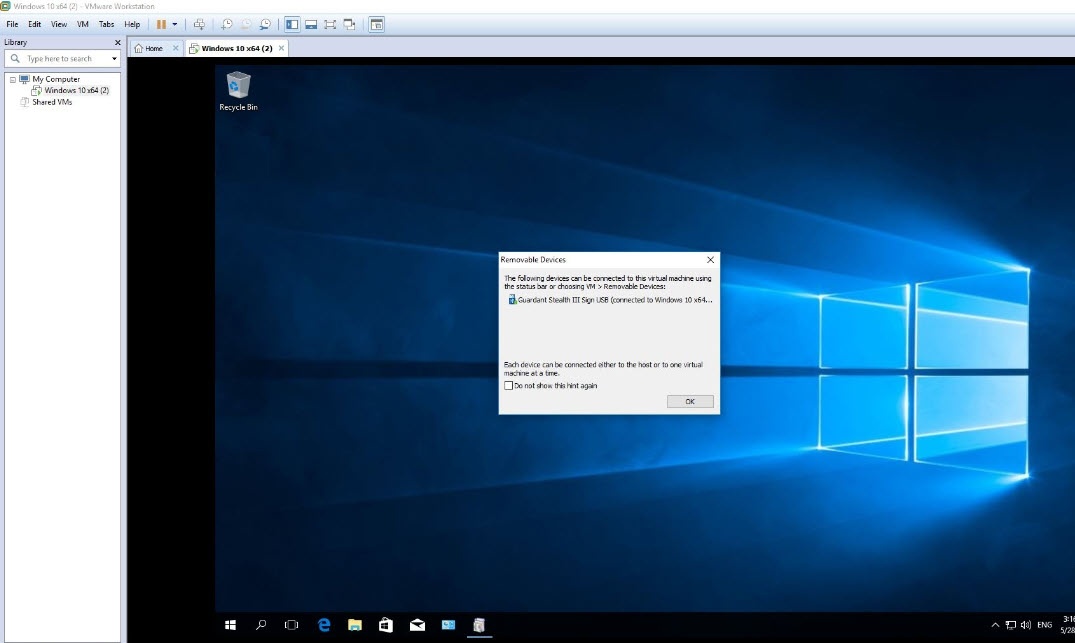Take a snapshot of the virtual machine

click(x=227, y=24)
